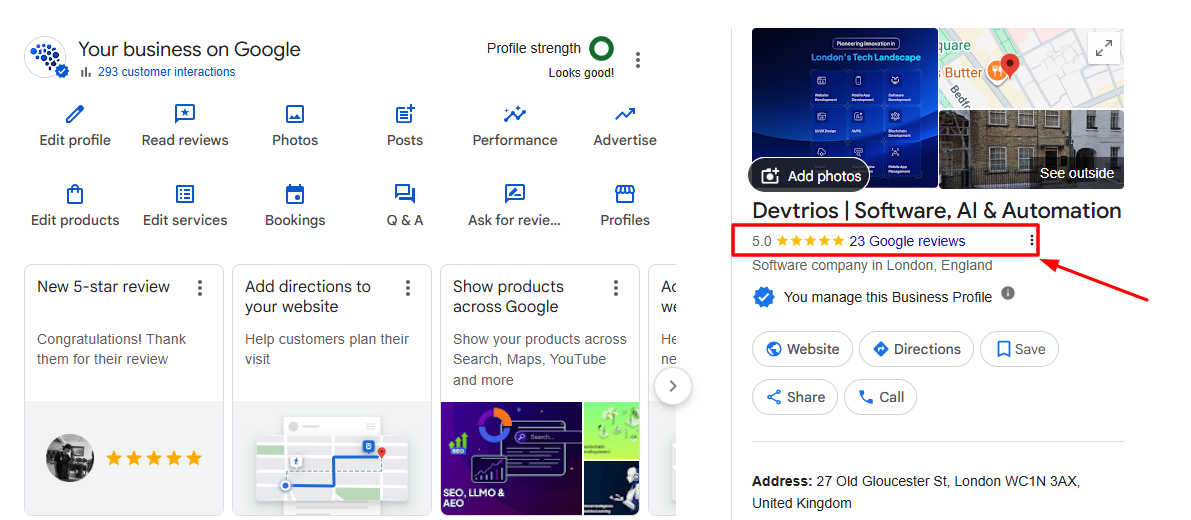Click the address 27 Old Gloucester St

915,492
